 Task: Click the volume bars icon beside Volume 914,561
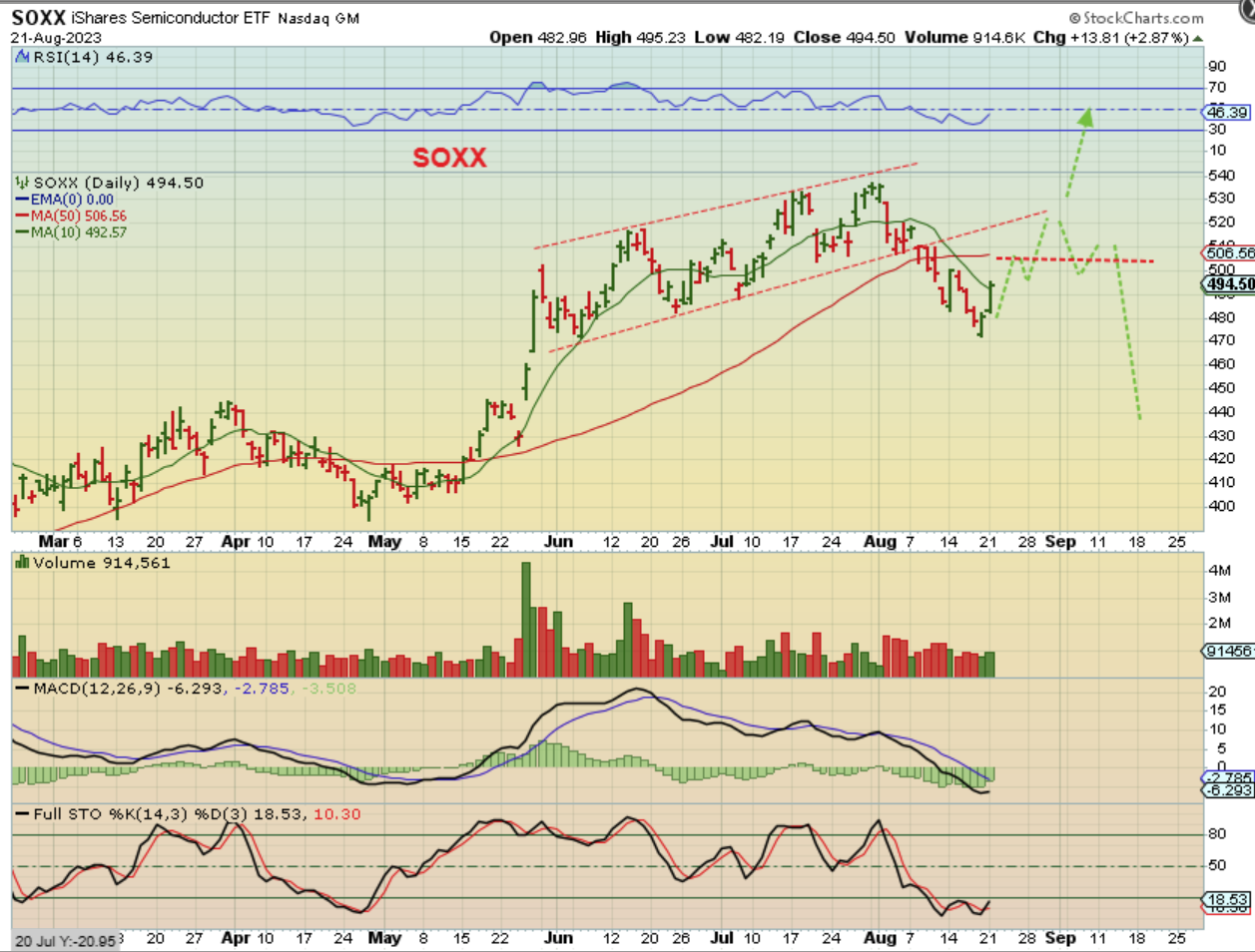tap(22, 563)
